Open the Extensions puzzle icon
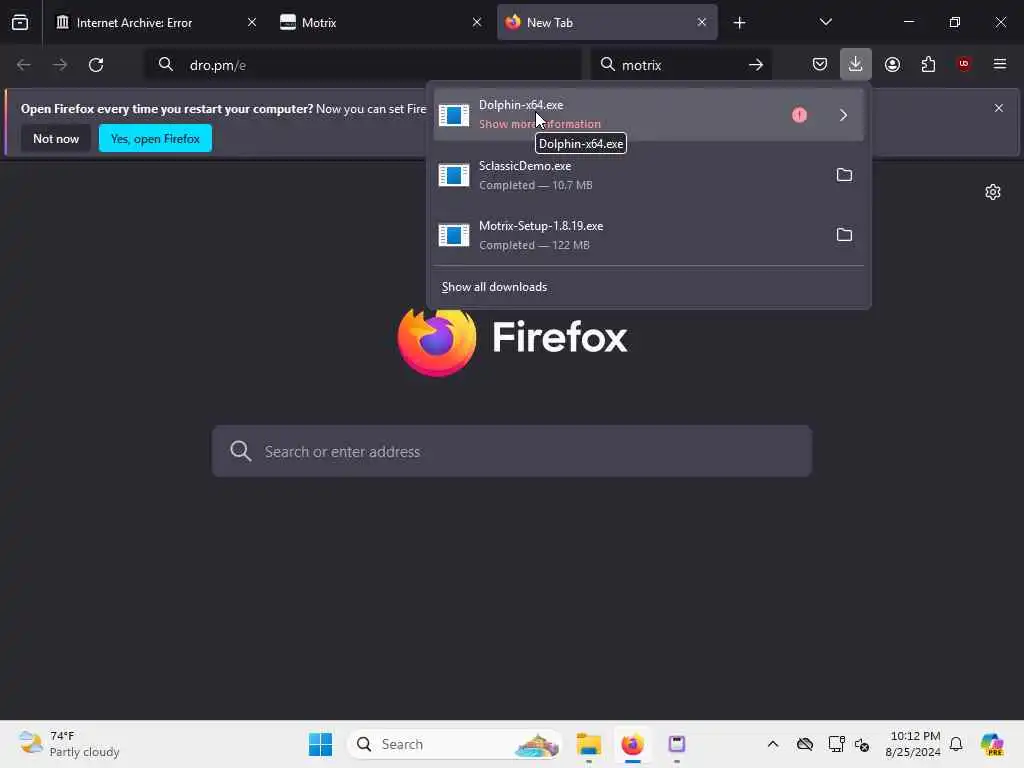The image size is (1024, 768). pos(928,64)
